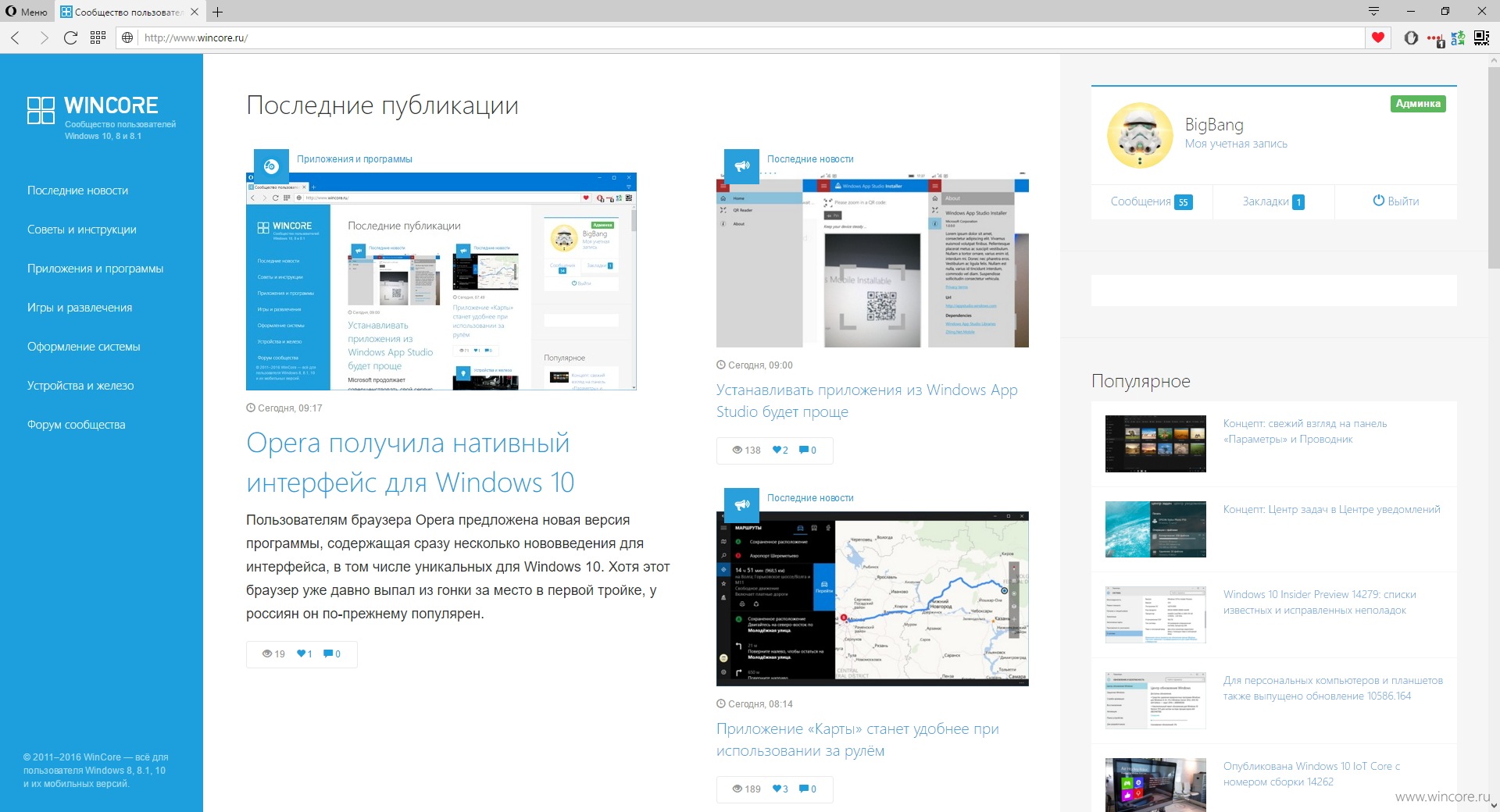The height and width of the screenshot is (812, 1500).
Task: Like the Карты article, heart count 3
Action: (780, 789)
